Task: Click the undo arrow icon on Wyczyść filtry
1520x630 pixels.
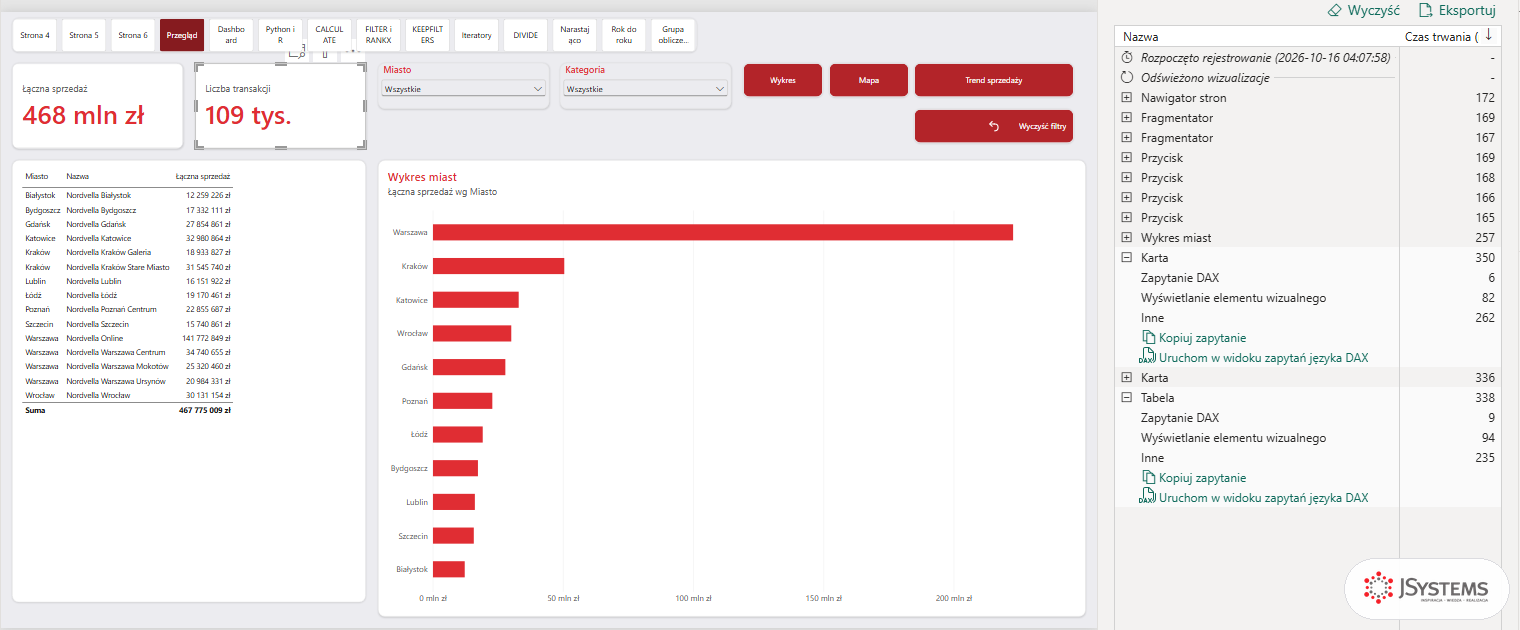Action: pos(994,126)
